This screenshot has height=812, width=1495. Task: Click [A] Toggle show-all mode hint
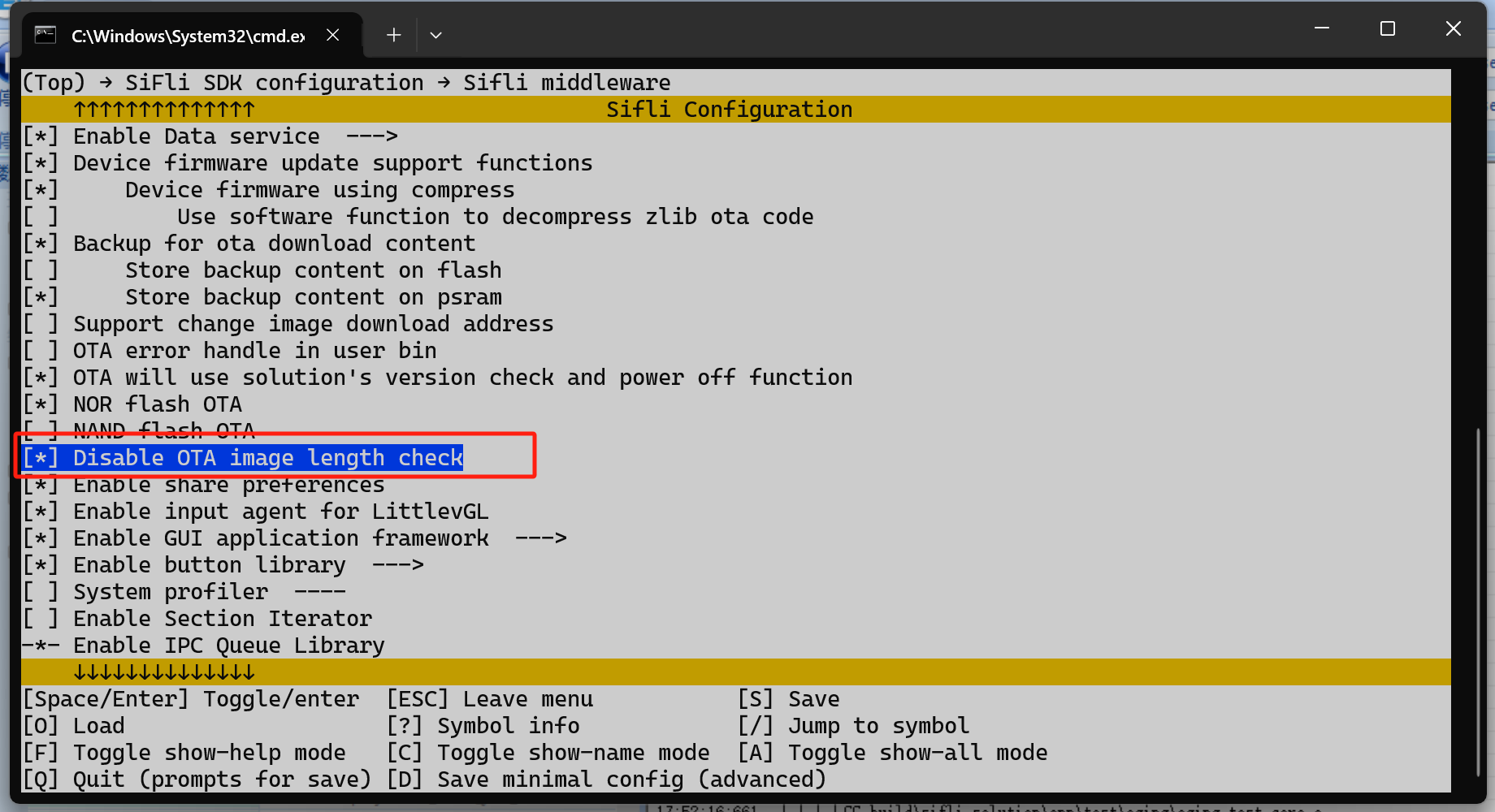pyautogui.click(x=893, y=753)
